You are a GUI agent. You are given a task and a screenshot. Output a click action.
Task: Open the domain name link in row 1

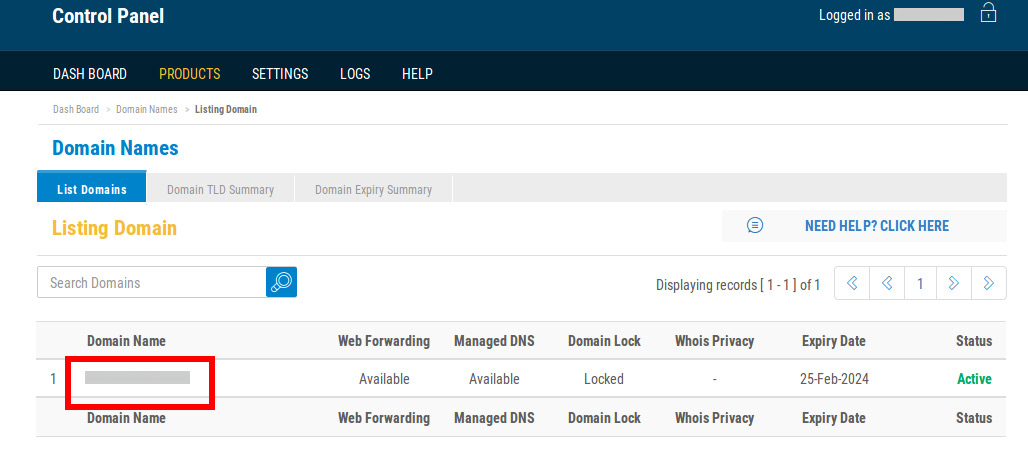[x=138, y=378]
